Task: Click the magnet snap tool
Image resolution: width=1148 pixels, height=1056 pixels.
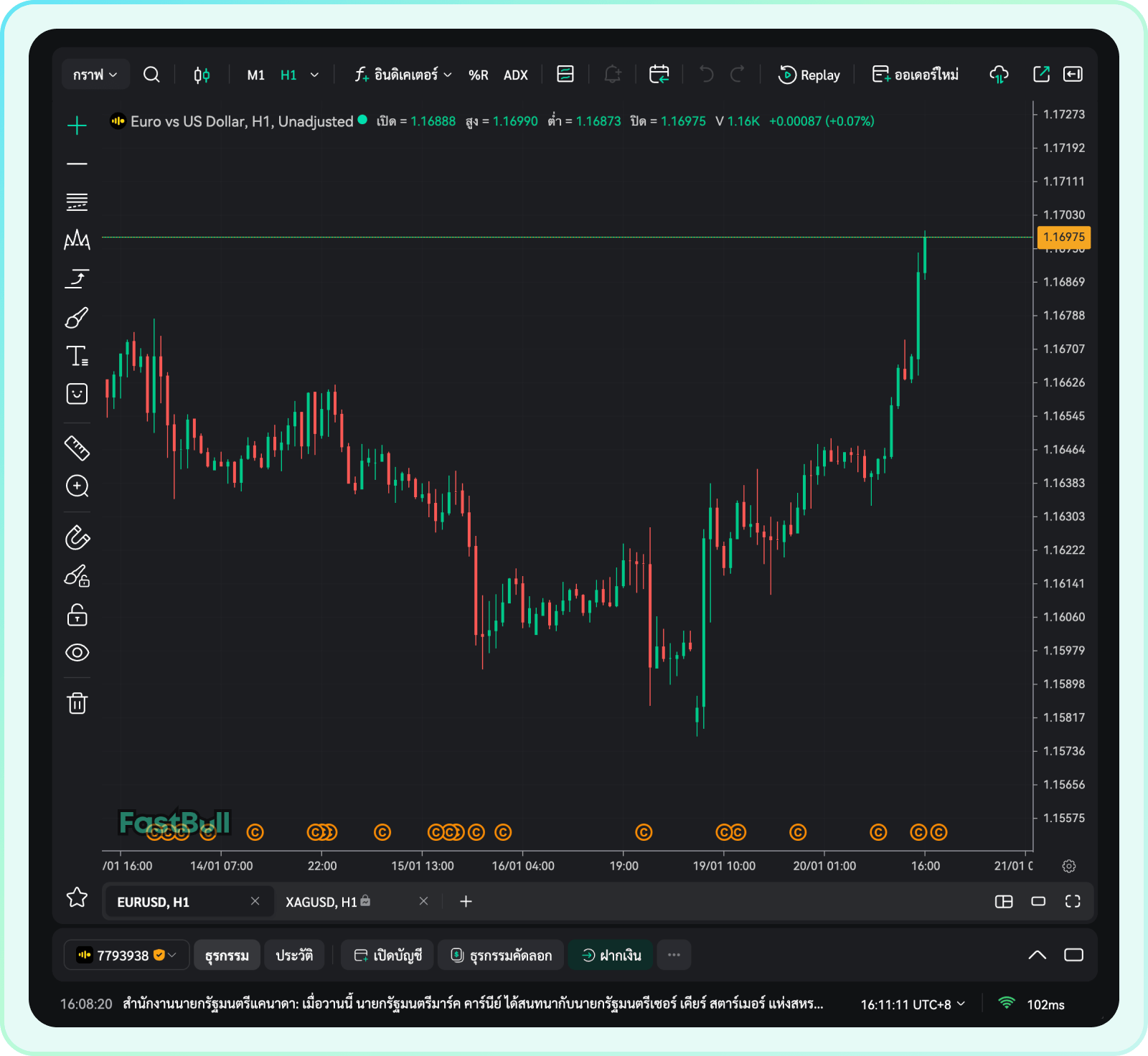Action: (77, 537)
